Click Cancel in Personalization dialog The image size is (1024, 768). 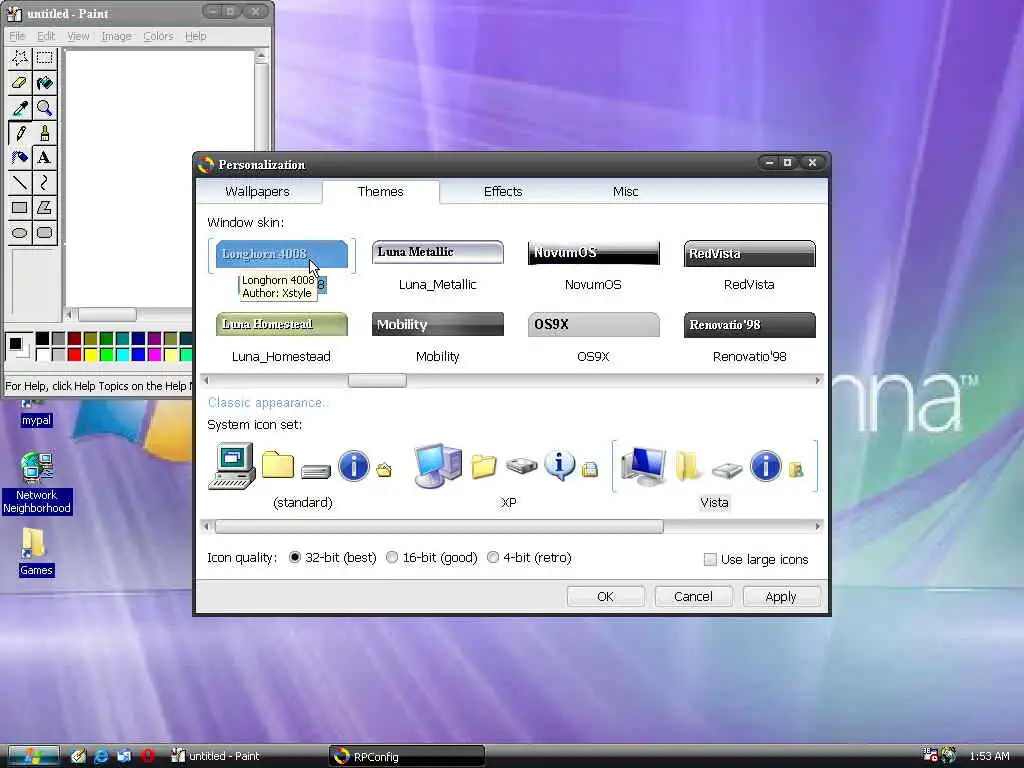693,596
